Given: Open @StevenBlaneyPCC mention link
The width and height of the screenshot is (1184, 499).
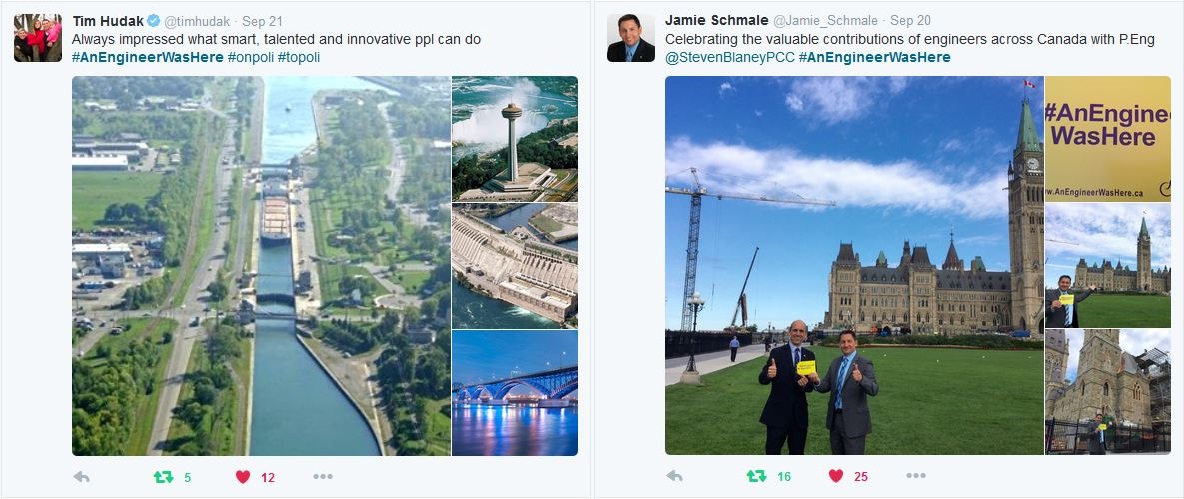Looking at the screenshot, I should tap(729, 57).
